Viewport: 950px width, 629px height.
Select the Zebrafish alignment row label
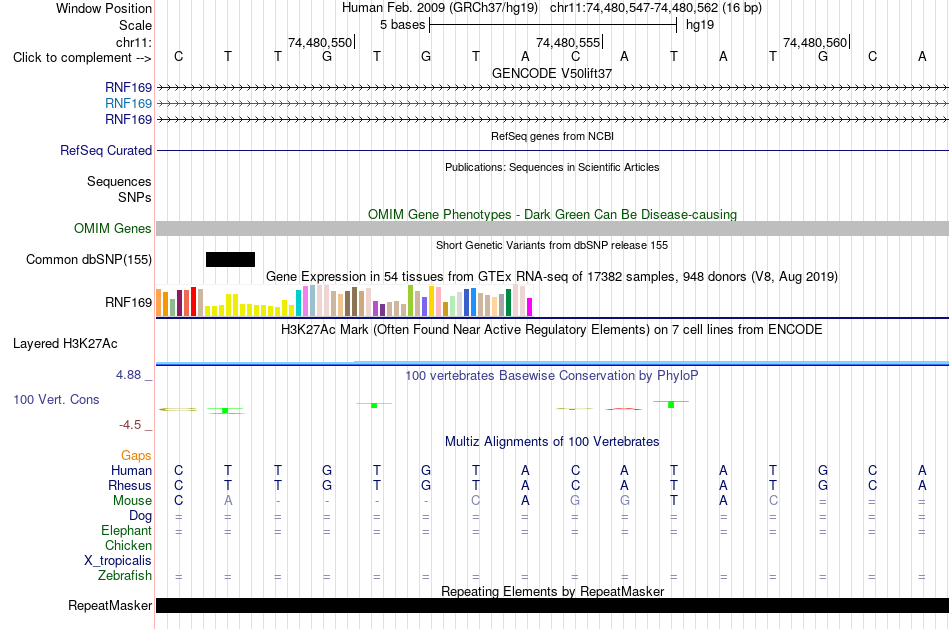coord(125,576)
